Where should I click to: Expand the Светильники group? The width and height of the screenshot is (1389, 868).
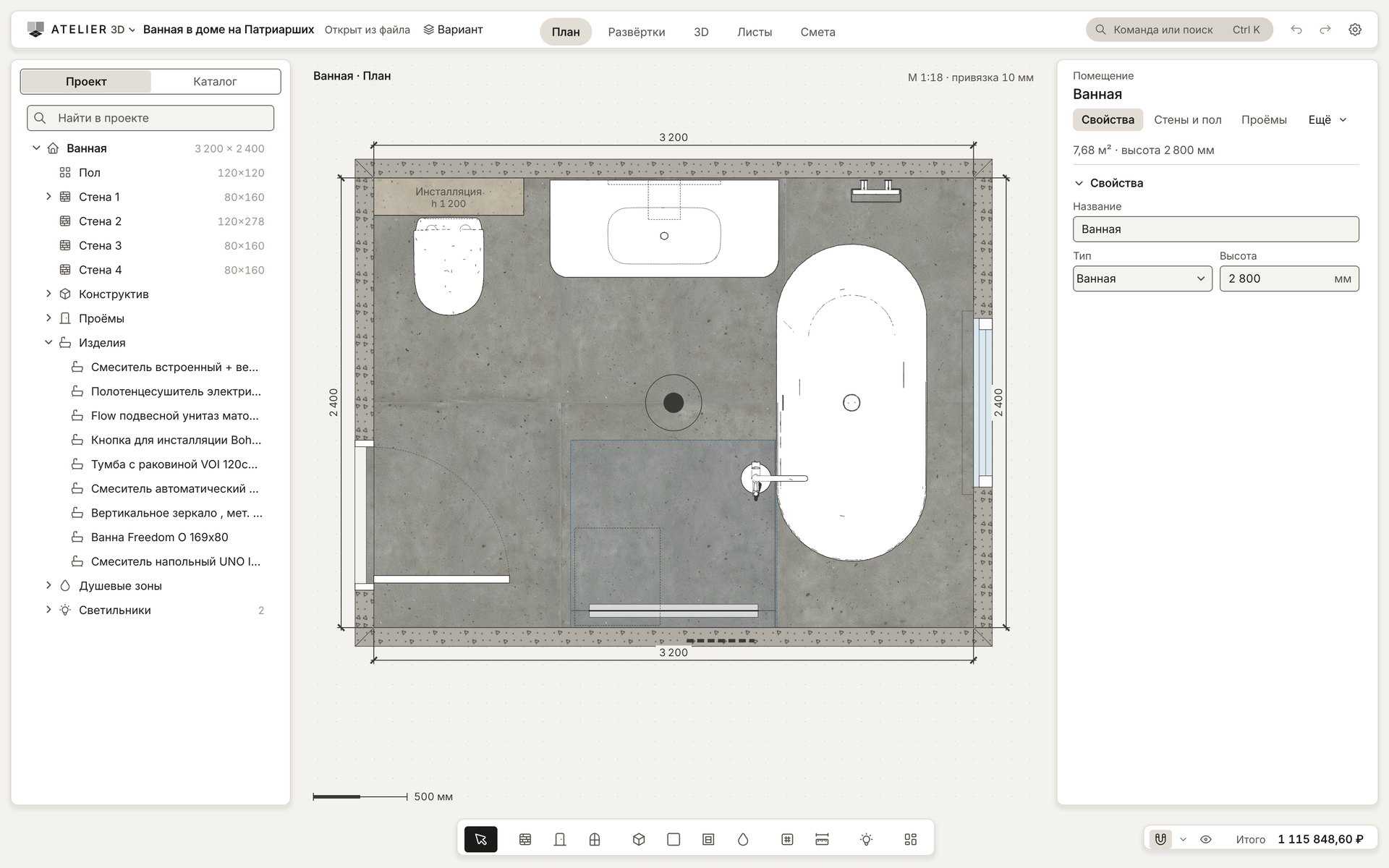tap(48, 610)
